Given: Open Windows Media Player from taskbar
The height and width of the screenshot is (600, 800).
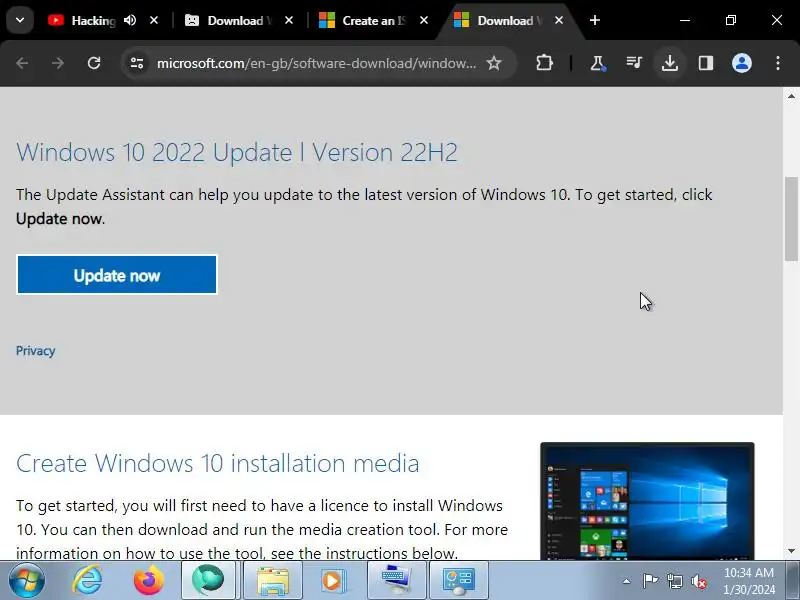Looking at the screenshot, I should 333,581.
